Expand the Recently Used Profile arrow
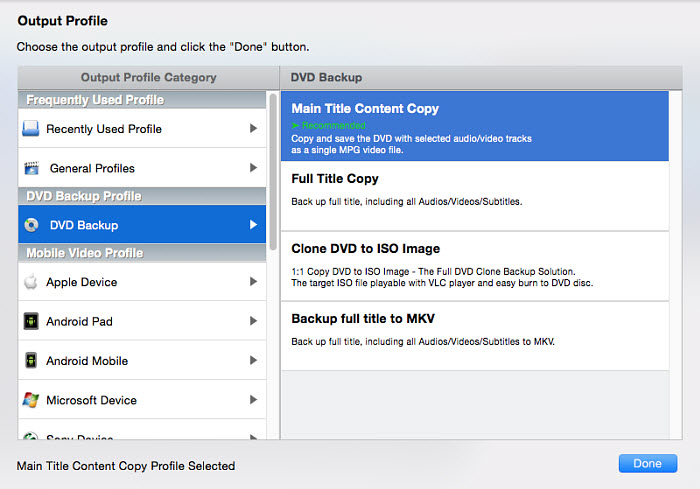 [x=253, y=129]
